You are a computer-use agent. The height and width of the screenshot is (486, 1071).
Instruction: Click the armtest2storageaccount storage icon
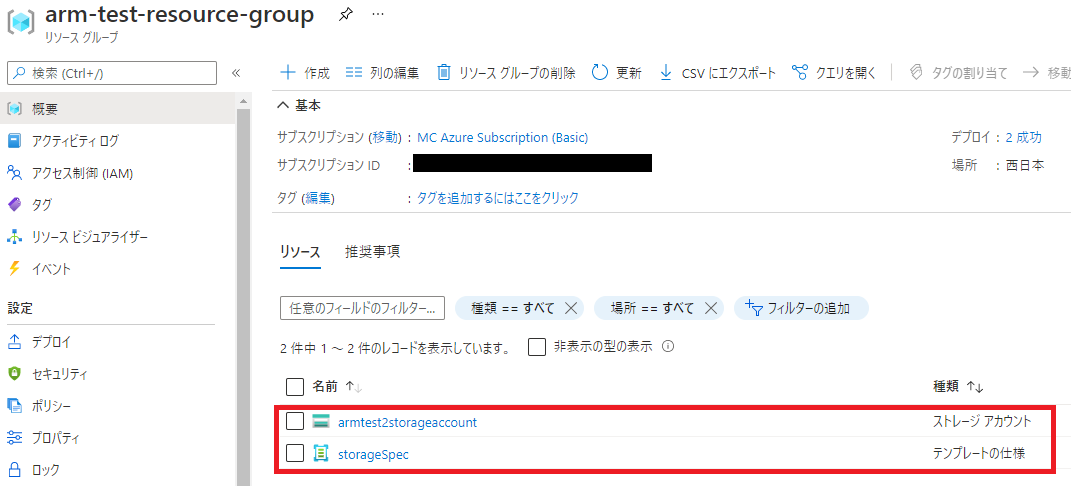(320, 421)
